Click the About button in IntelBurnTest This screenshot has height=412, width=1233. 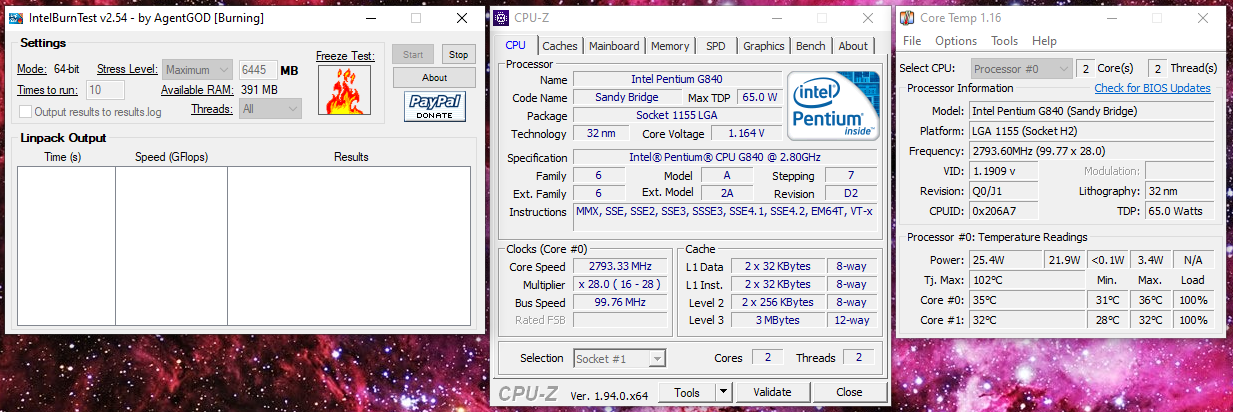(x=434, y=78)
